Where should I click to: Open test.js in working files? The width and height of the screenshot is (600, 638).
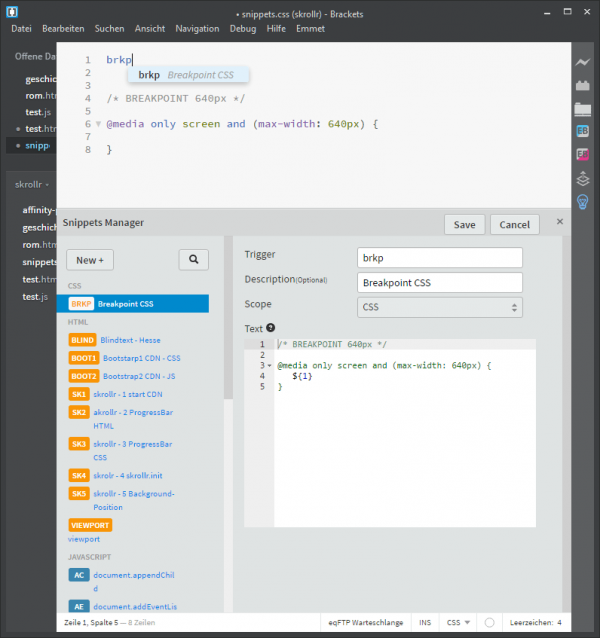[38, 112]
